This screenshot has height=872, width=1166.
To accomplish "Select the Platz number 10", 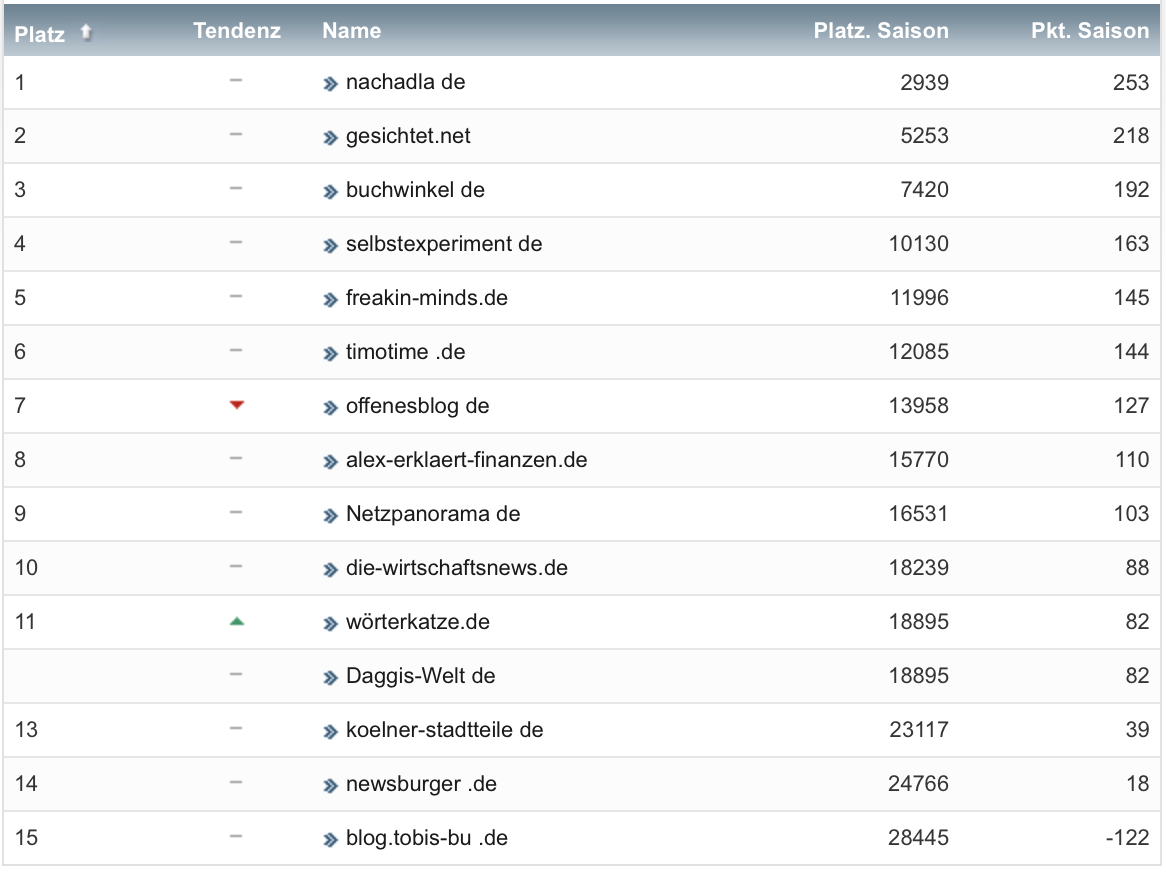I will click(x=26, y=568).
